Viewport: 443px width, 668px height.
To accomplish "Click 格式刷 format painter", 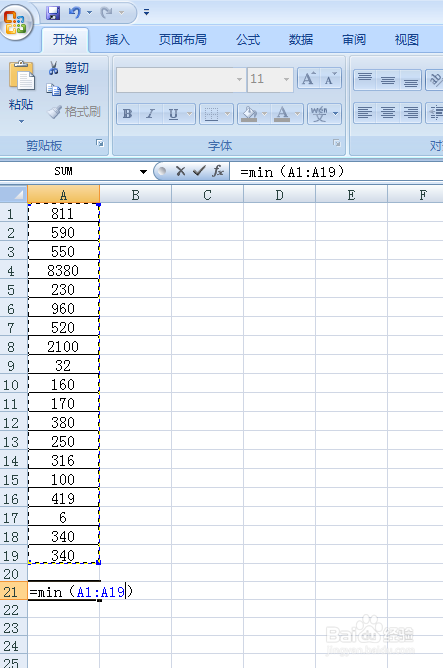I will [x=74, y=112].
